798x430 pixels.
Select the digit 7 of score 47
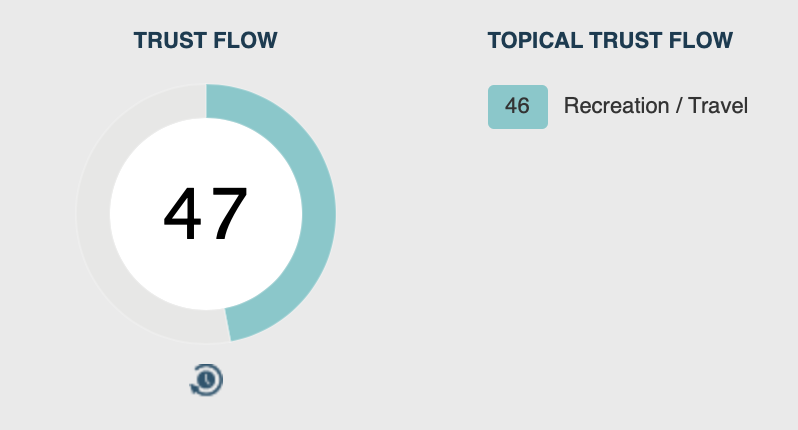tap(230, 214)
